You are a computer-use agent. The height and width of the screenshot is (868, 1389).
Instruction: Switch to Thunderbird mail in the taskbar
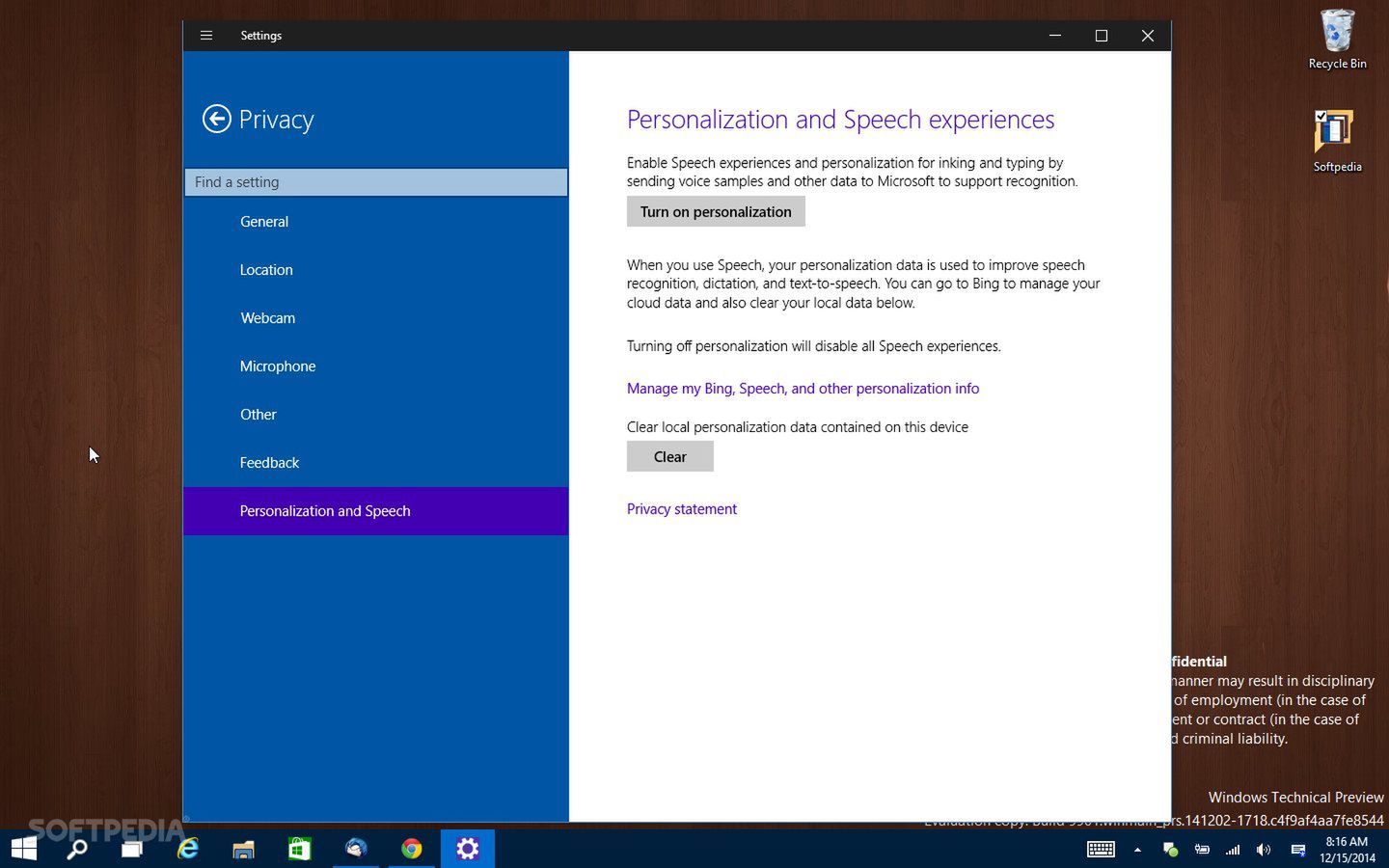tap(356, 849)
